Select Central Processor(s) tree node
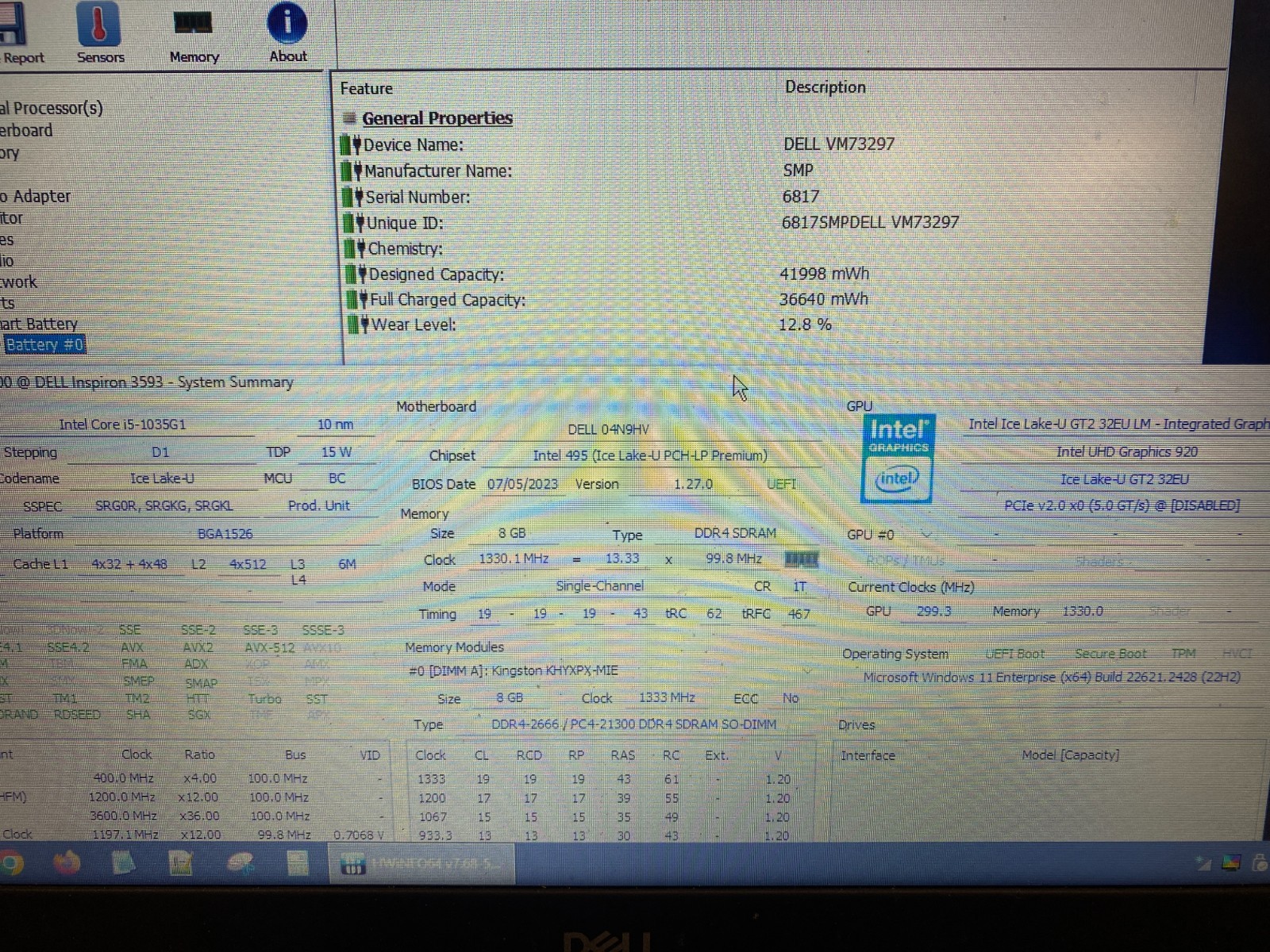 (x=52, y=108)
